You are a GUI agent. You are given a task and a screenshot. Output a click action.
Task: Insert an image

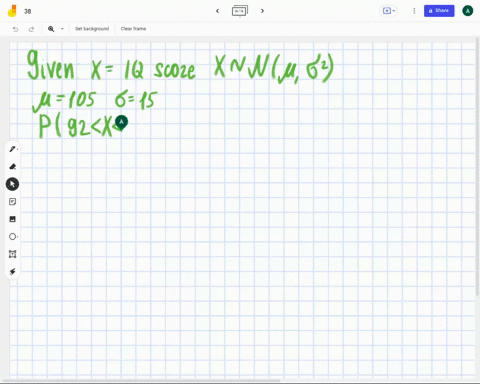coord(13,219)
